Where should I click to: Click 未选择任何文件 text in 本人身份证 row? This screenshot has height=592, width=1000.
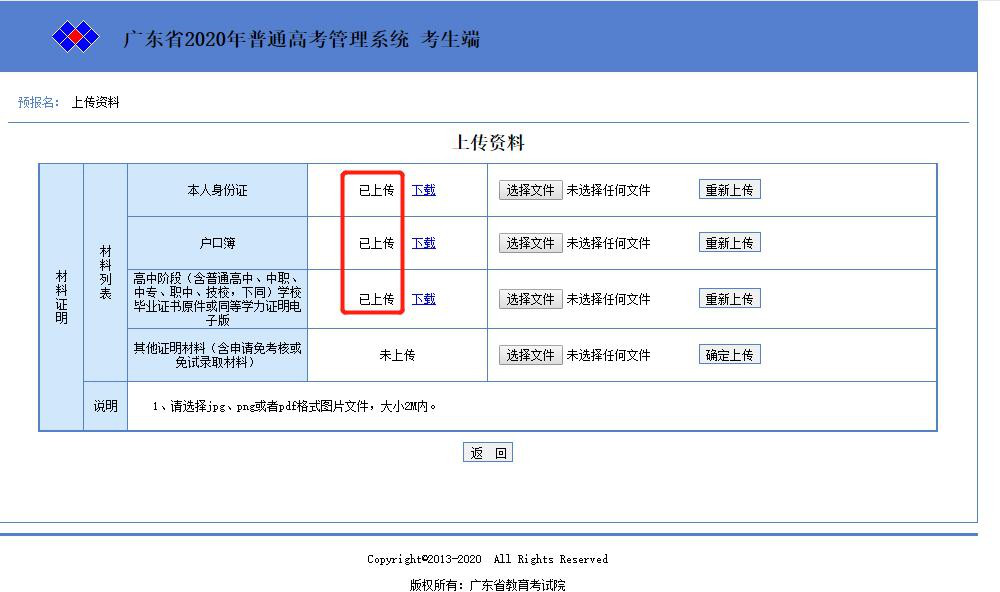pyautogui.click(x=608, y=190)
